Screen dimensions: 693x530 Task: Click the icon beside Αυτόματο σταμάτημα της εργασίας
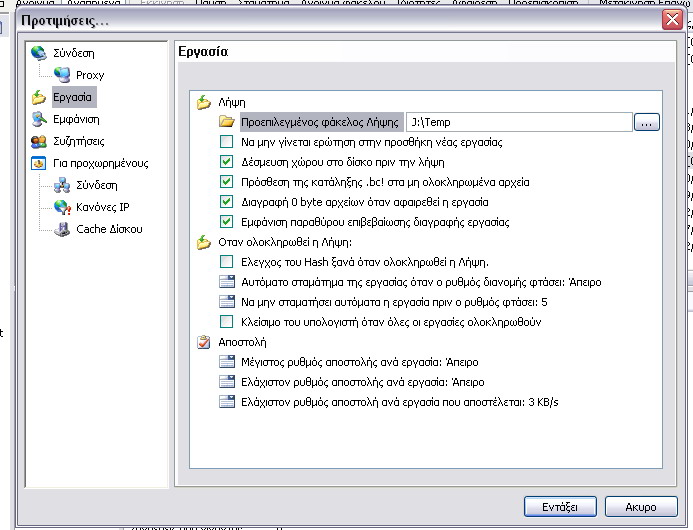coord(227,282)
